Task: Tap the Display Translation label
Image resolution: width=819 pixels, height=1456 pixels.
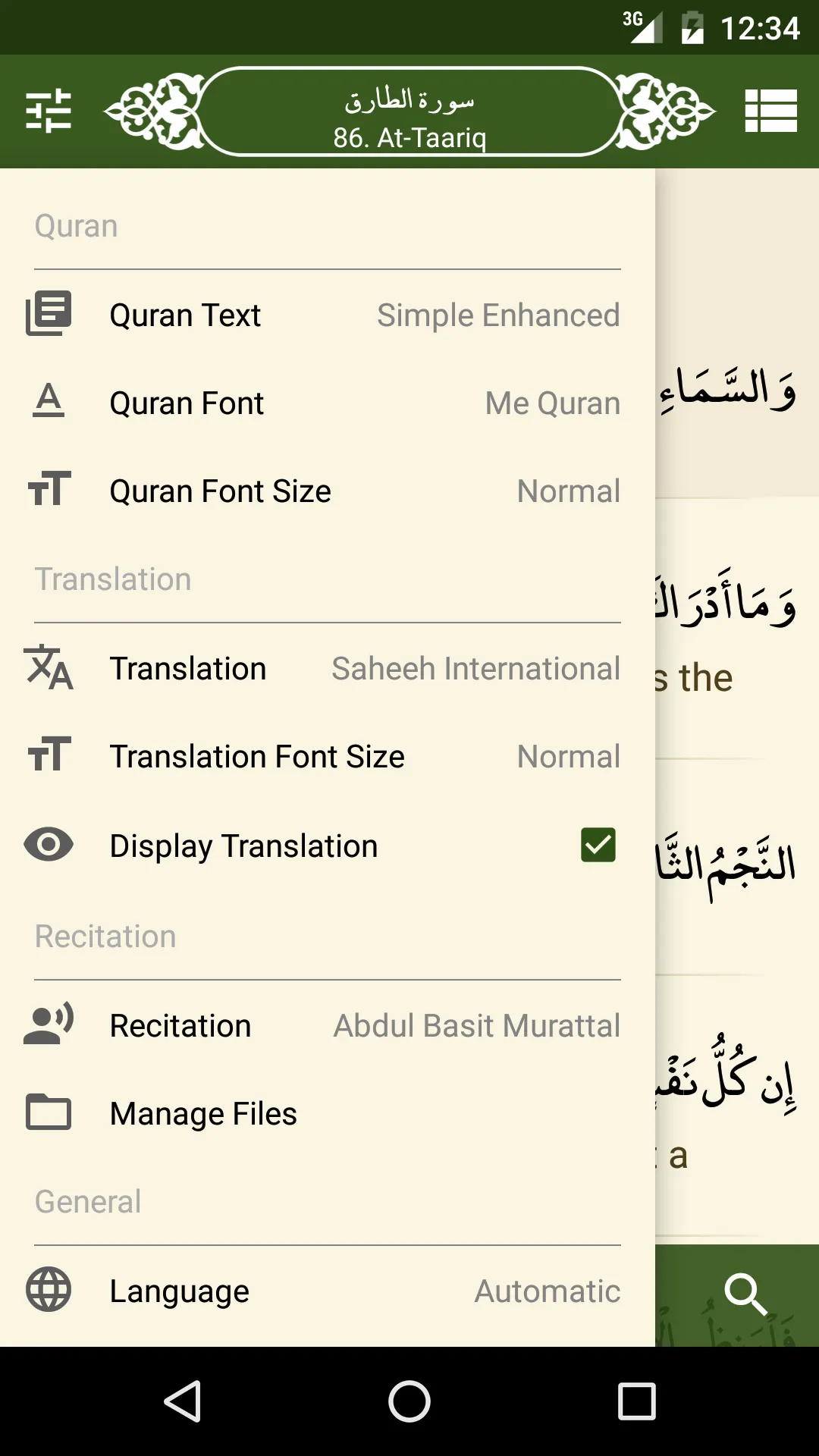Action: click(x=243, y=846)
